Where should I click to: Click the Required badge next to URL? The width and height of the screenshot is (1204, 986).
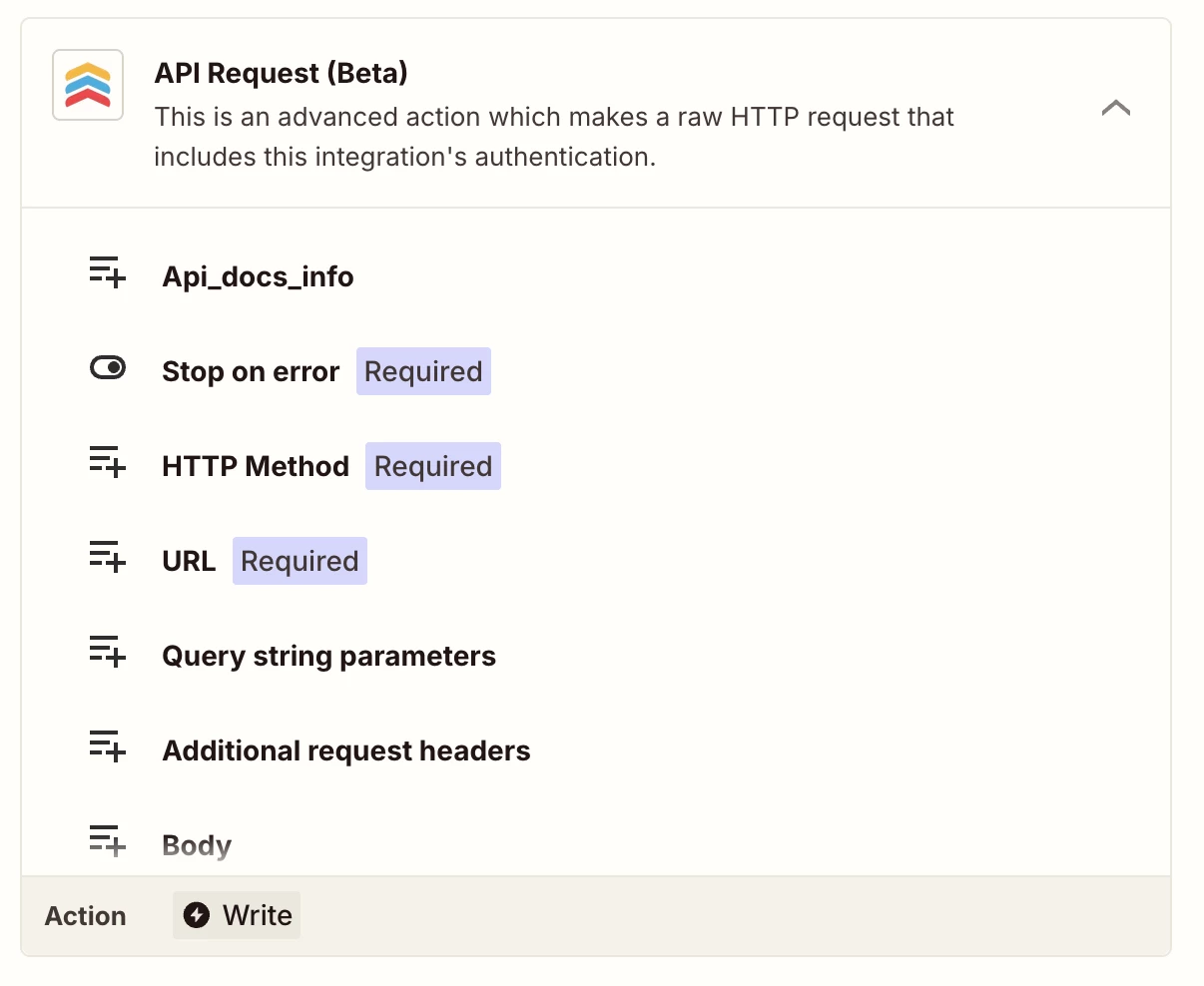pyautogui.click(x=300, y=561)
